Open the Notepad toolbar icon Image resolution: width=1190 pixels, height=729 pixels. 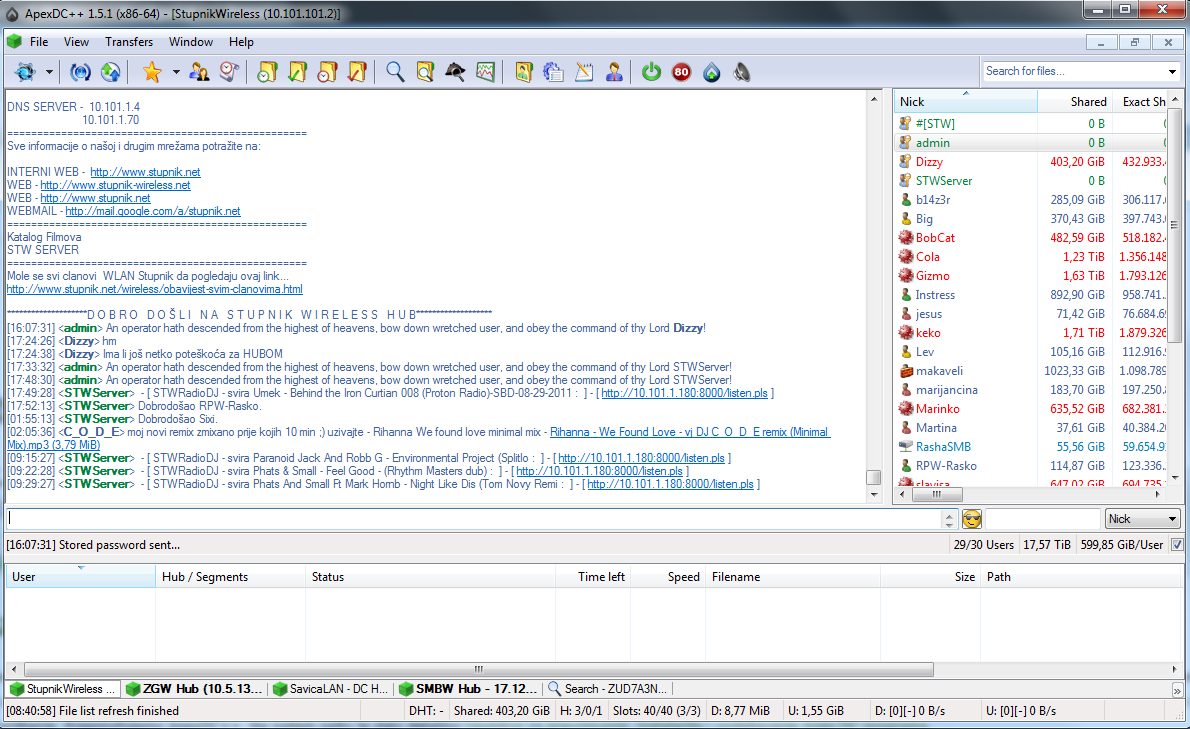(584, 72)
